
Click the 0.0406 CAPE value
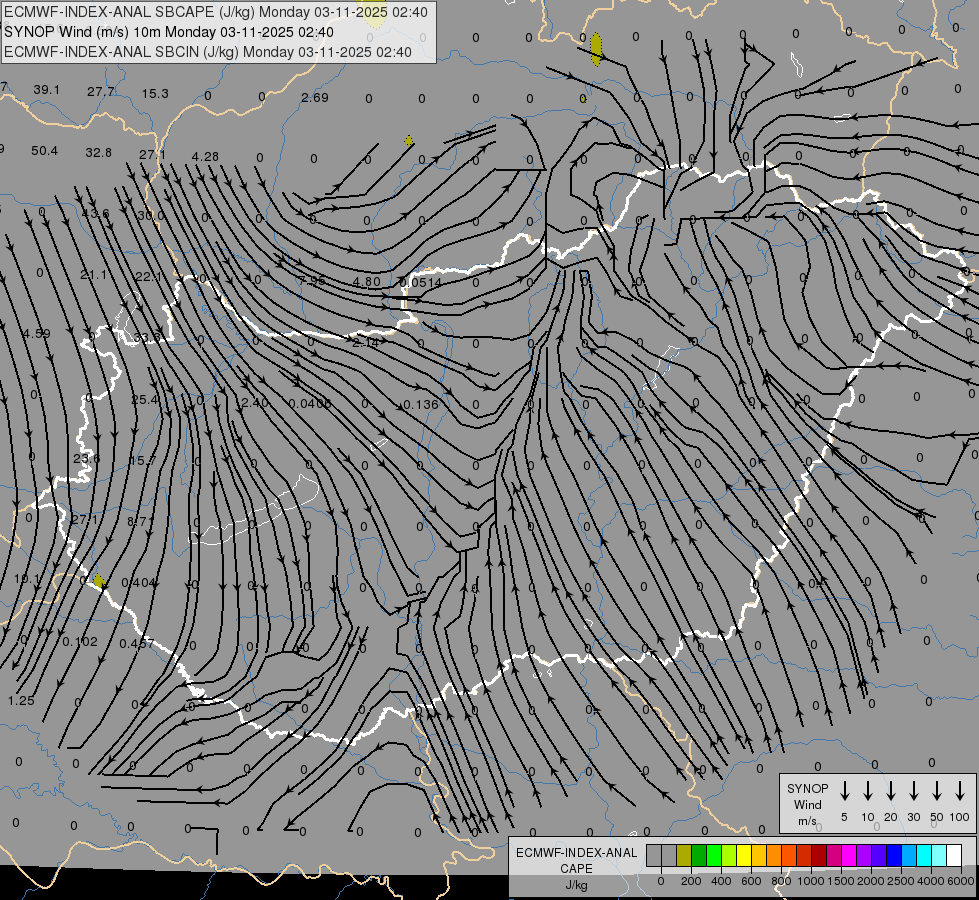pos(310,403)
